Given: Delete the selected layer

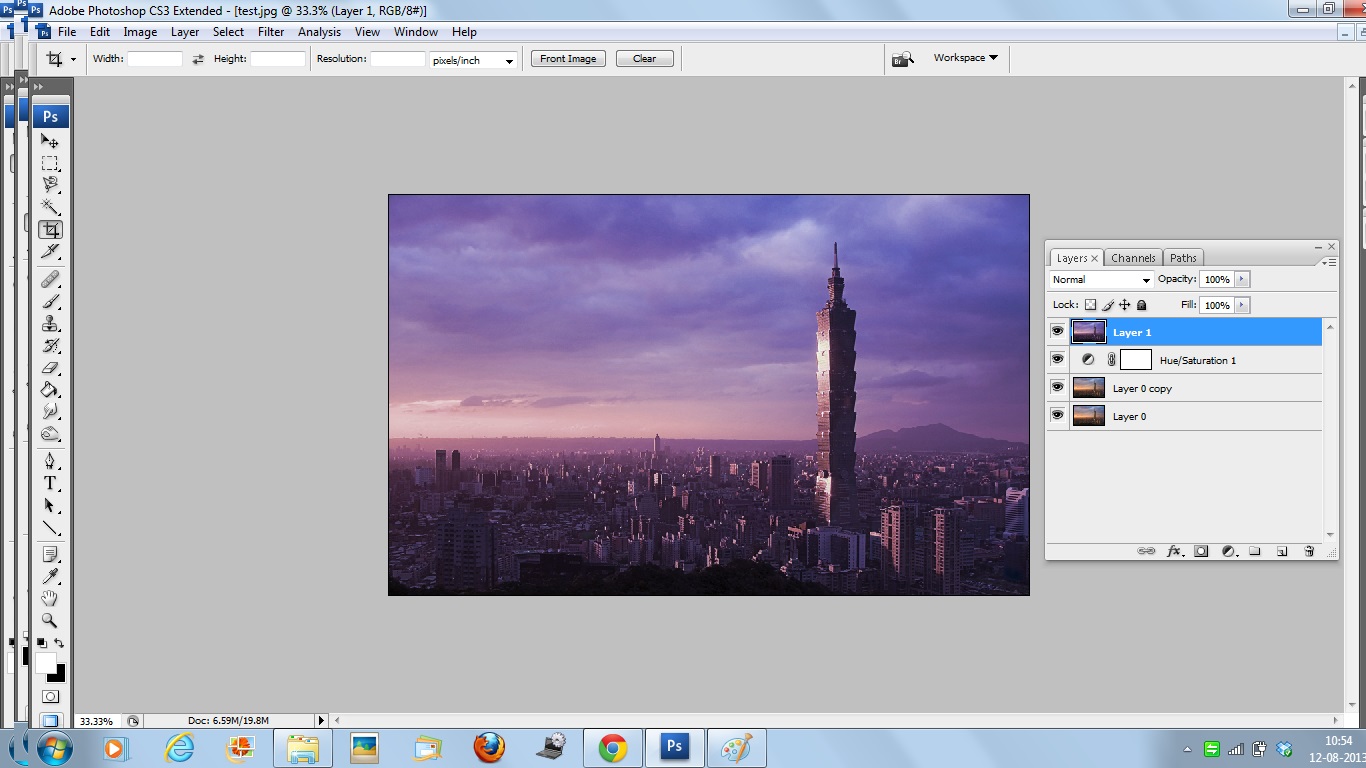Looking at the screenshot, I should pos(1309,551).
